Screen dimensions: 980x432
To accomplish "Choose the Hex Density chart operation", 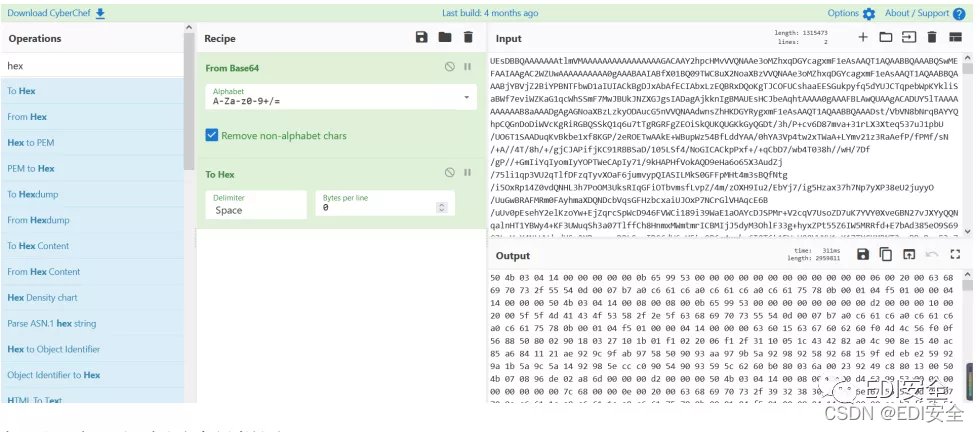I will [92, 298].
